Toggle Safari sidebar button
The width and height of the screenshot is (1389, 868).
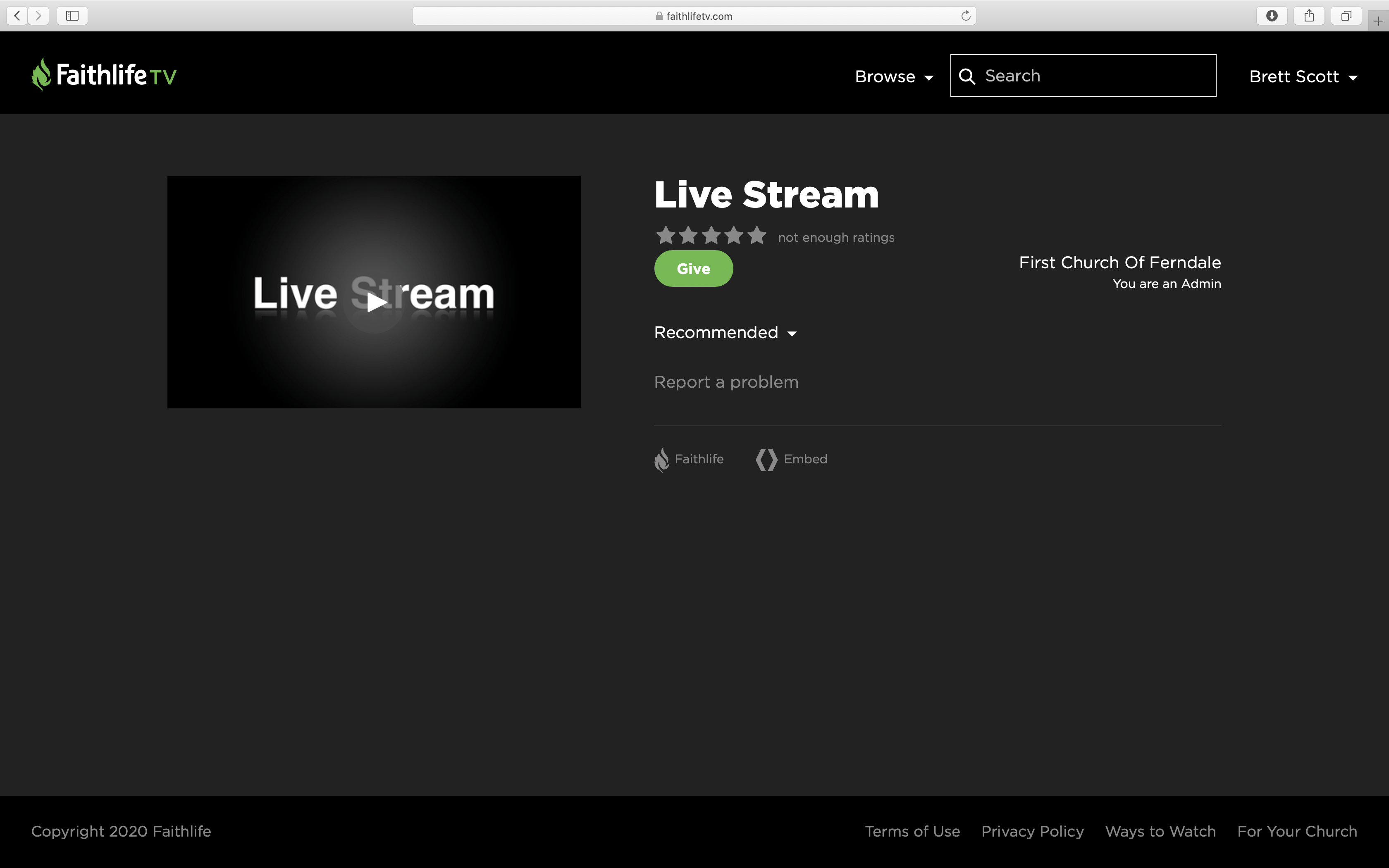(72, 16)
